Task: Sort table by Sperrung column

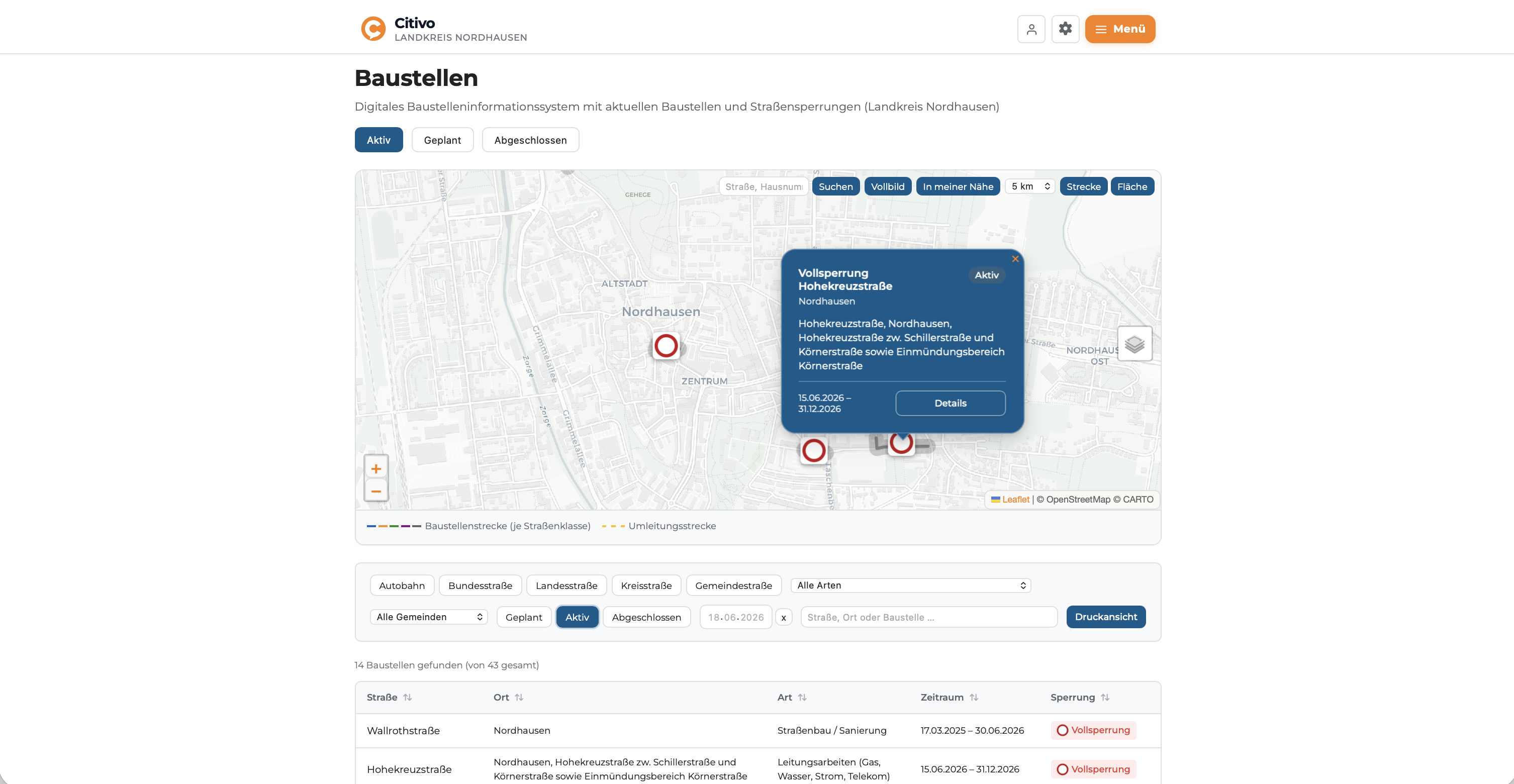Action: 1080,697
